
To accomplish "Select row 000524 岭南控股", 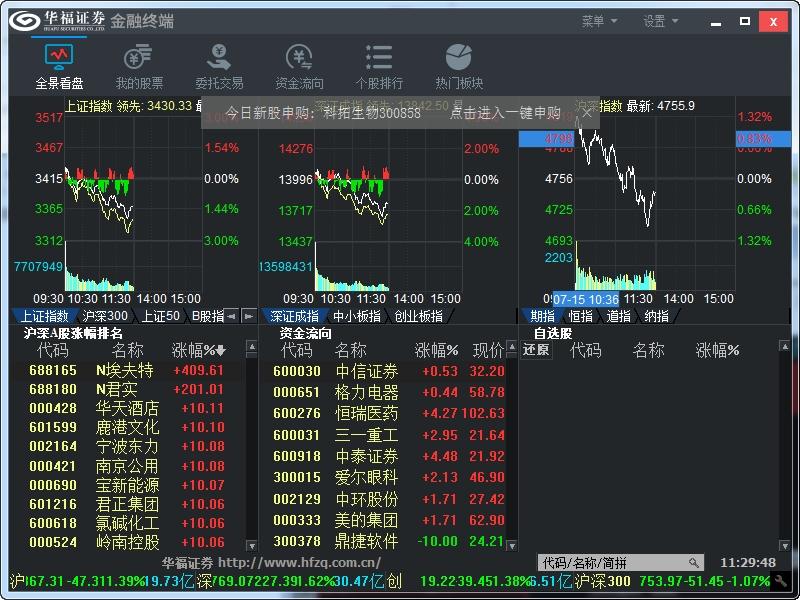I will coord(129,542).
